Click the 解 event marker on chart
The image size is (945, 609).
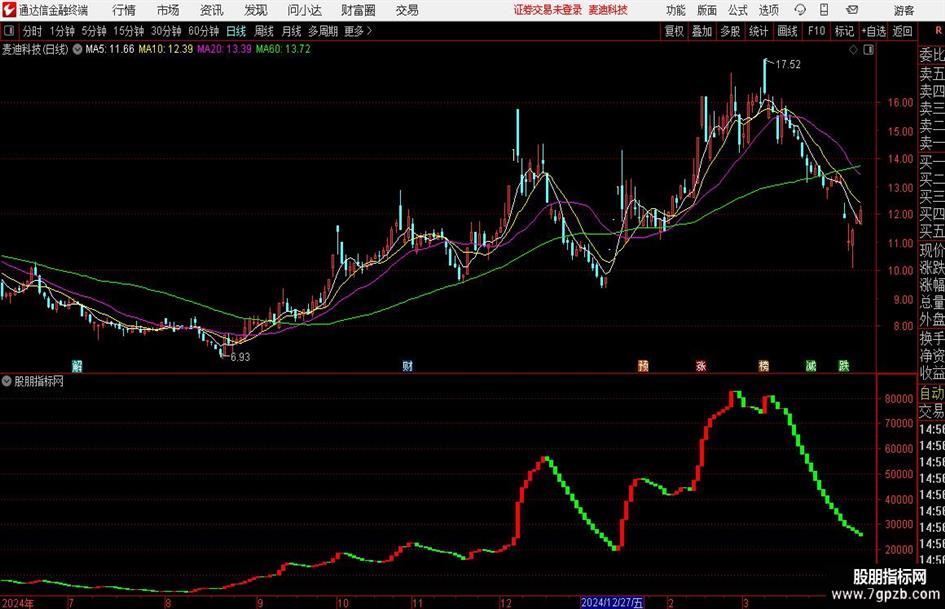click(x=77, y=366)
